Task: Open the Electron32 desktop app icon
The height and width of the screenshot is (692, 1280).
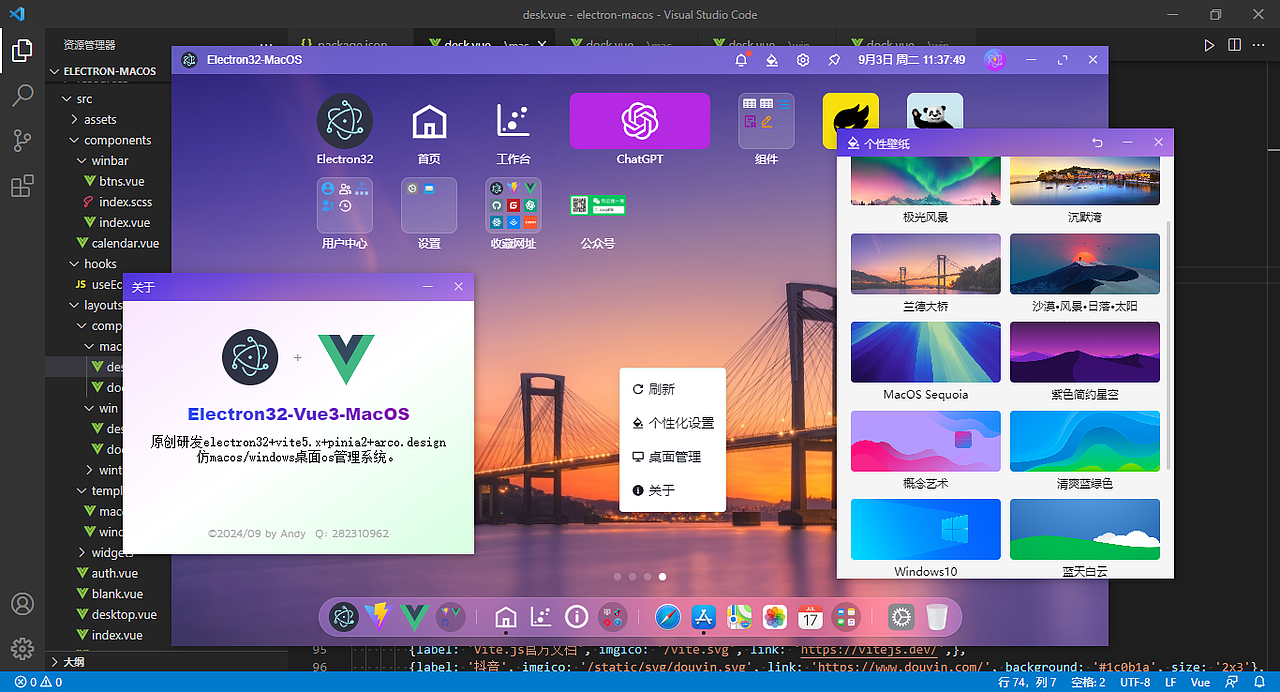Action: pyautogui.click(x=345, y=121)
